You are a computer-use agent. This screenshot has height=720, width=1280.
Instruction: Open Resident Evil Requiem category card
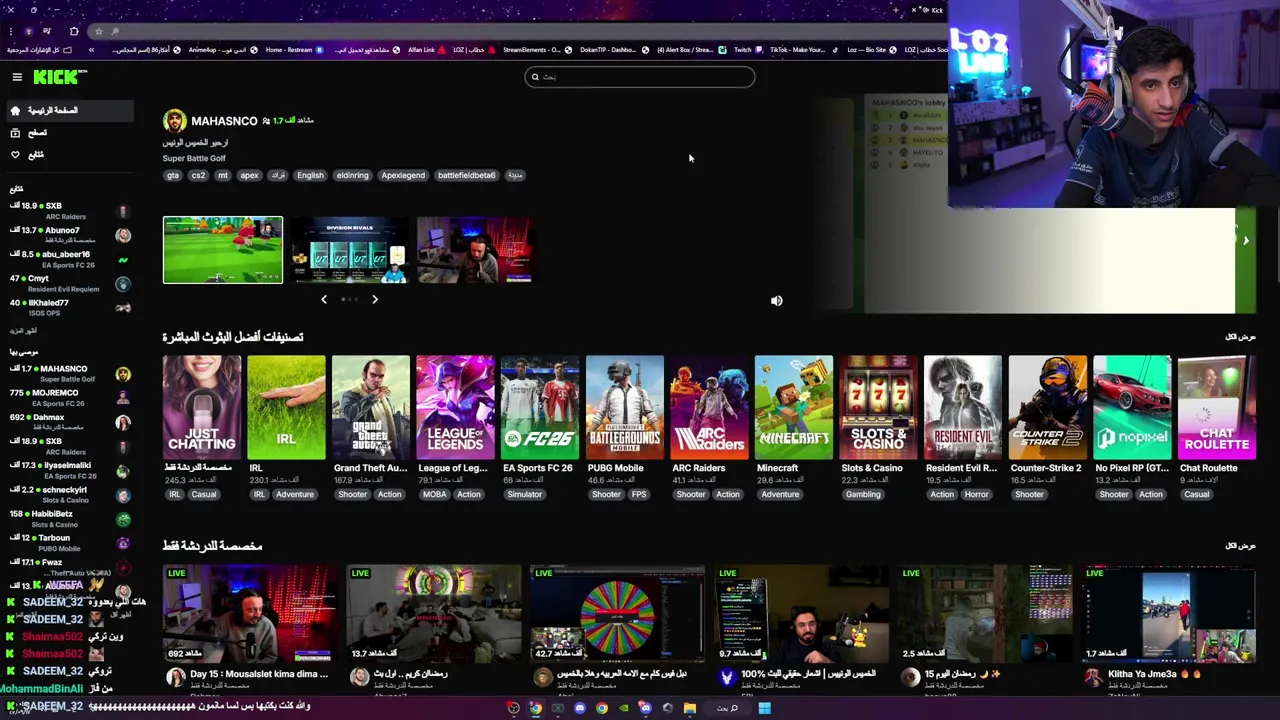[x=963, y=408]
